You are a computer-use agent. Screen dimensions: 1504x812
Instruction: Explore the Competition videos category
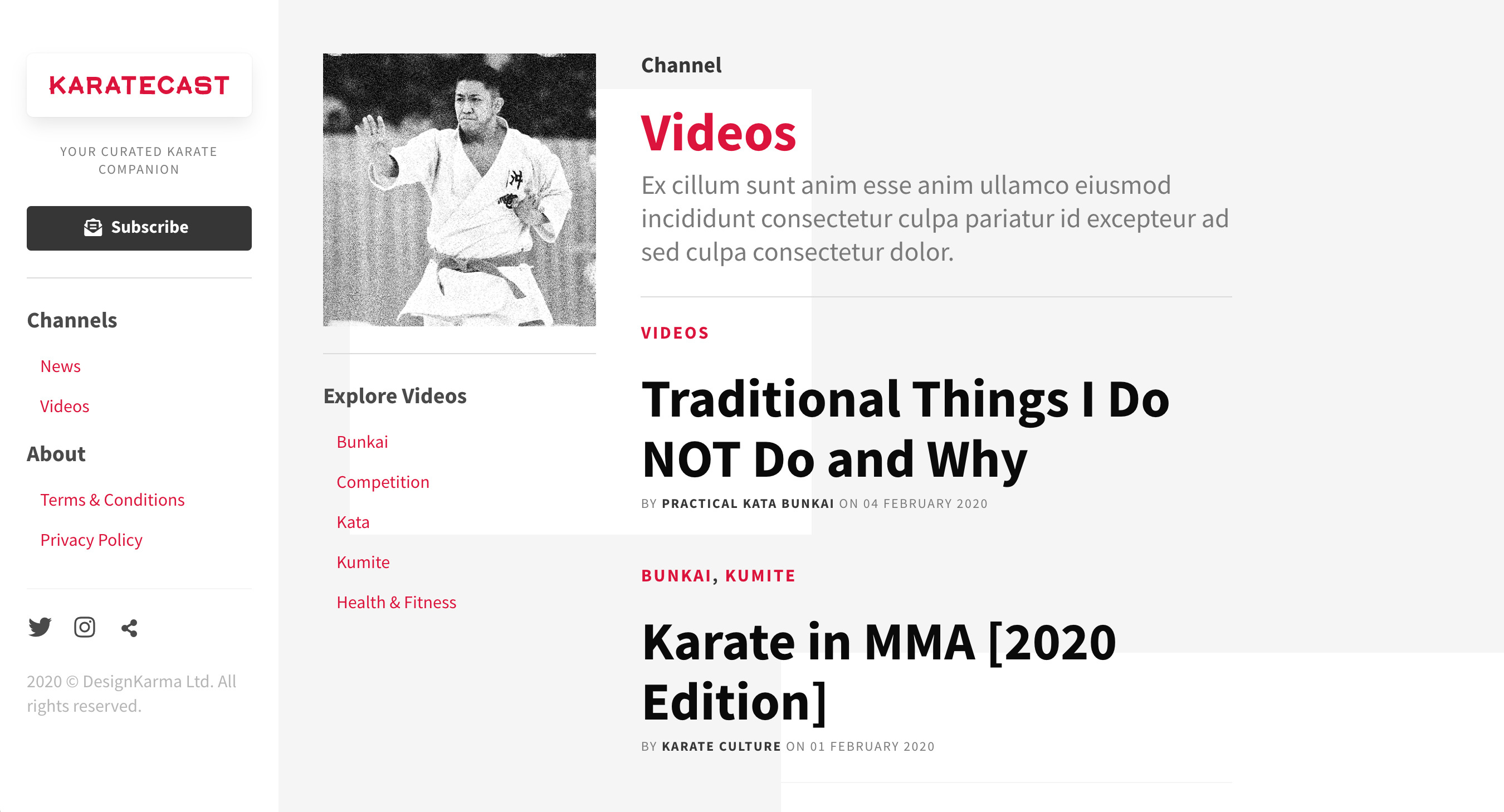tap(383, 482)
